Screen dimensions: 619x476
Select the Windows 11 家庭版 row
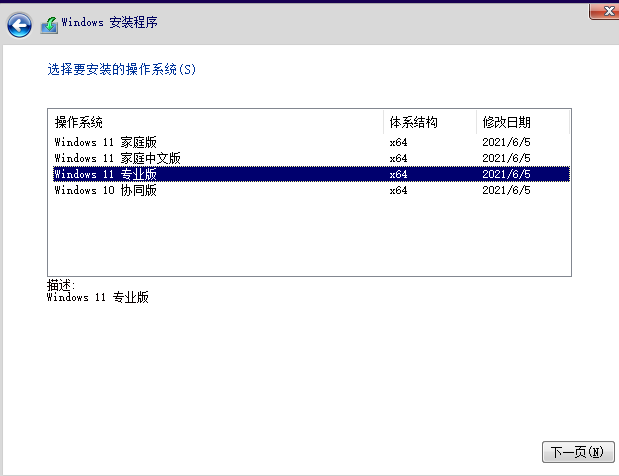pyautogui.click(x=311, y=142)
